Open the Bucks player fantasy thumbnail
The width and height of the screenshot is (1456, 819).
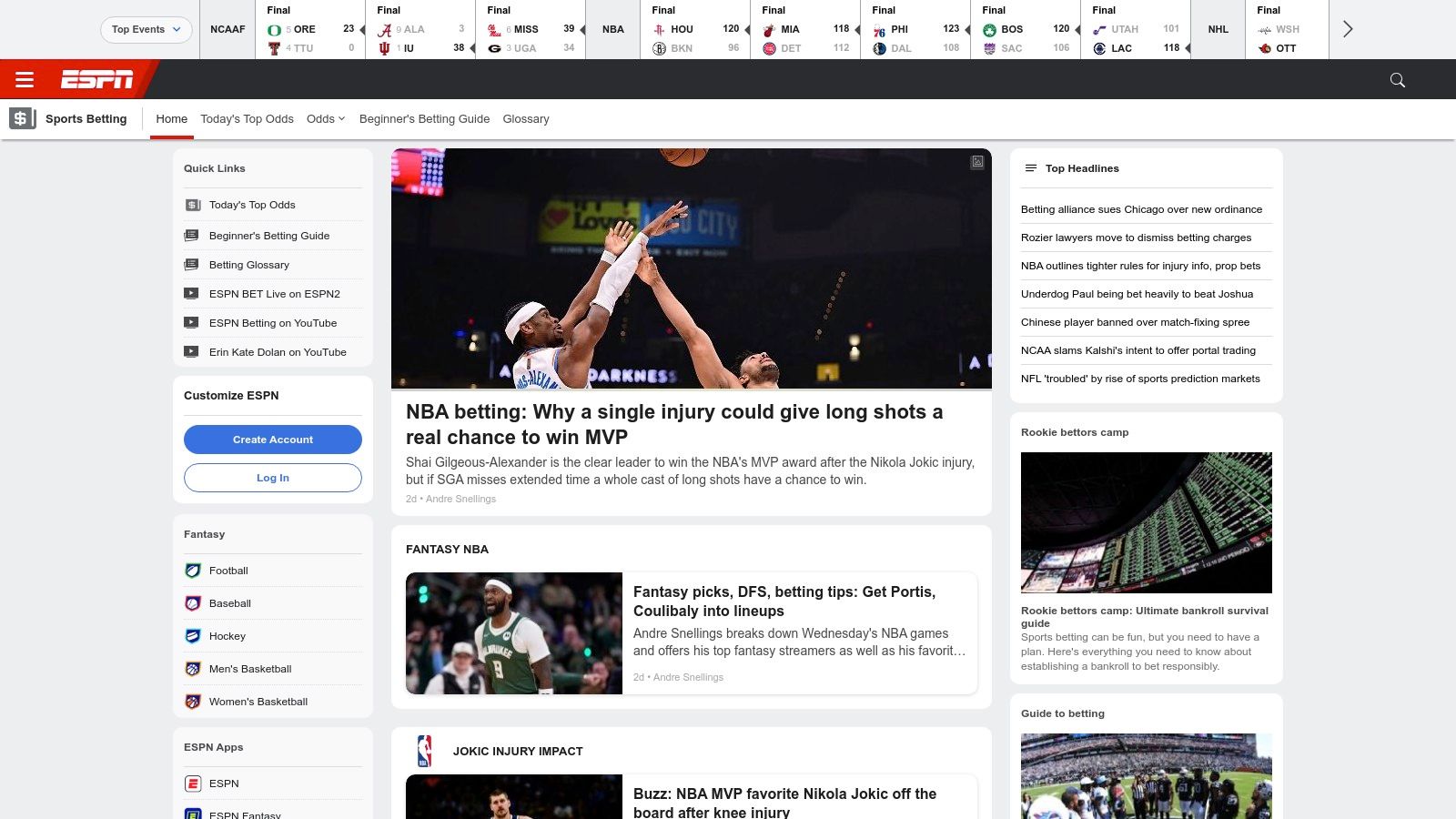click(514, 633)
